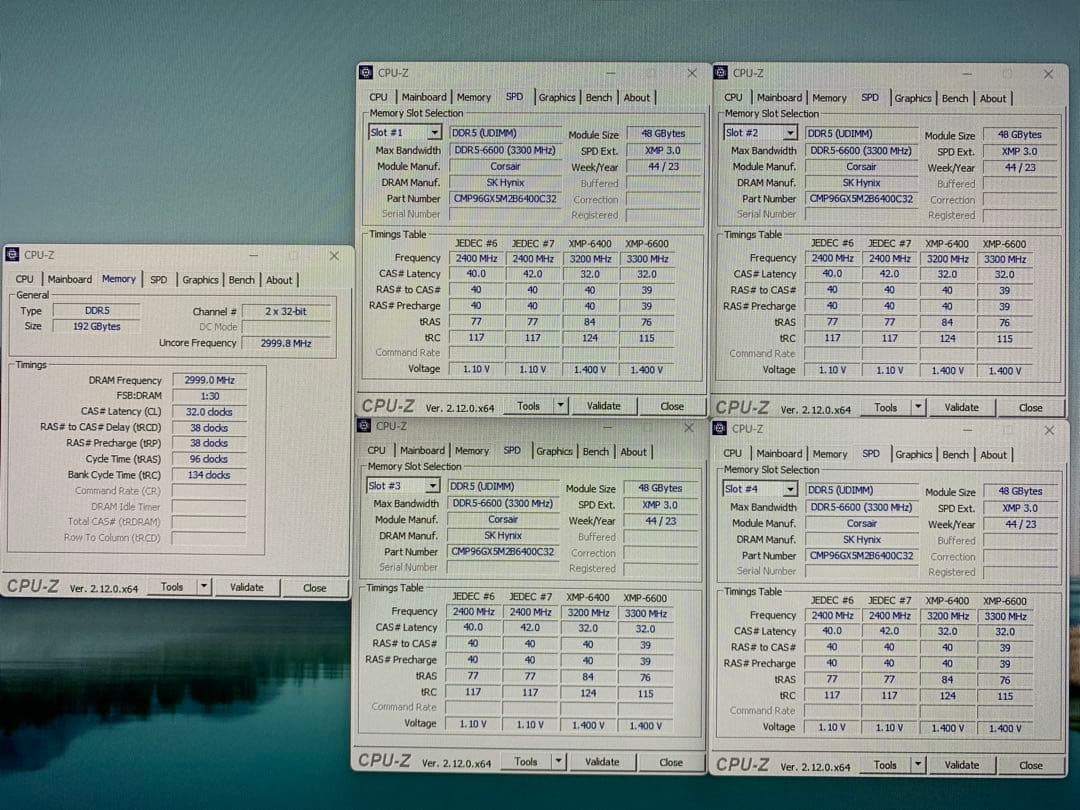Open the Tools dropdown arrow in the Slot #1 window

pos(560,406)
